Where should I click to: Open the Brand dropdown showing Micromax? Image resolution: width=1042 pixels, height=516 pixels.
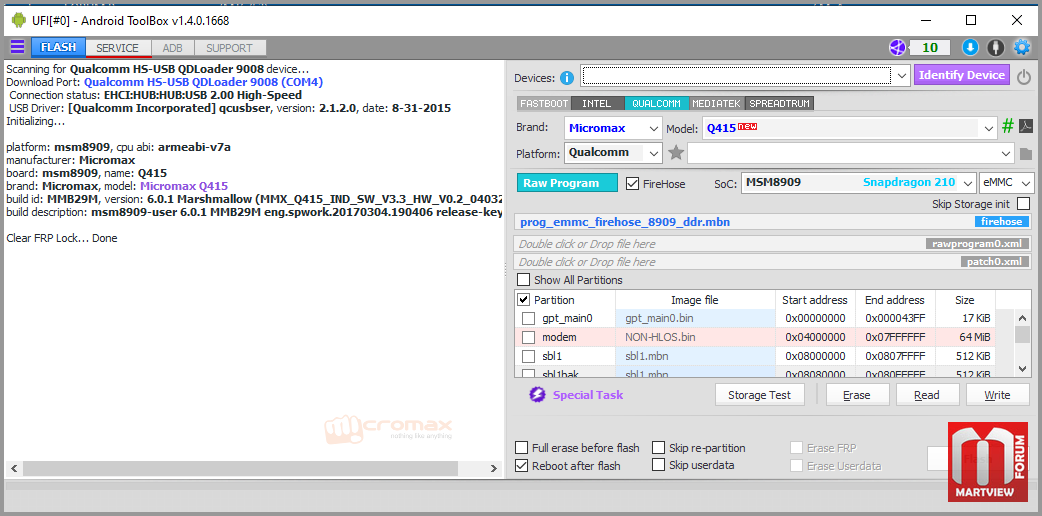click(x=613, y=128)
